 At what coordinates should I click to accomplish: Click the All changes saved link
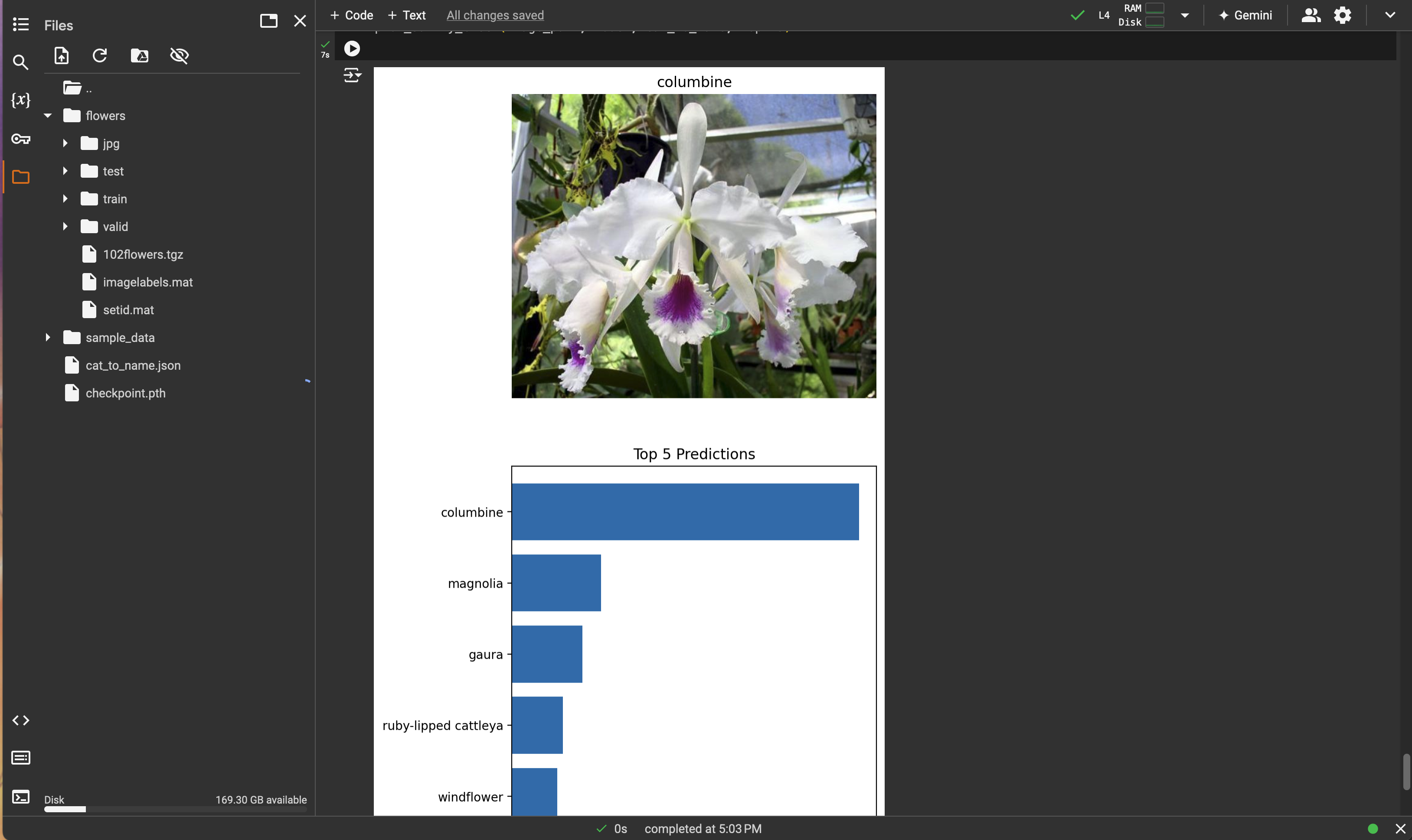click(x=495, y=15)
